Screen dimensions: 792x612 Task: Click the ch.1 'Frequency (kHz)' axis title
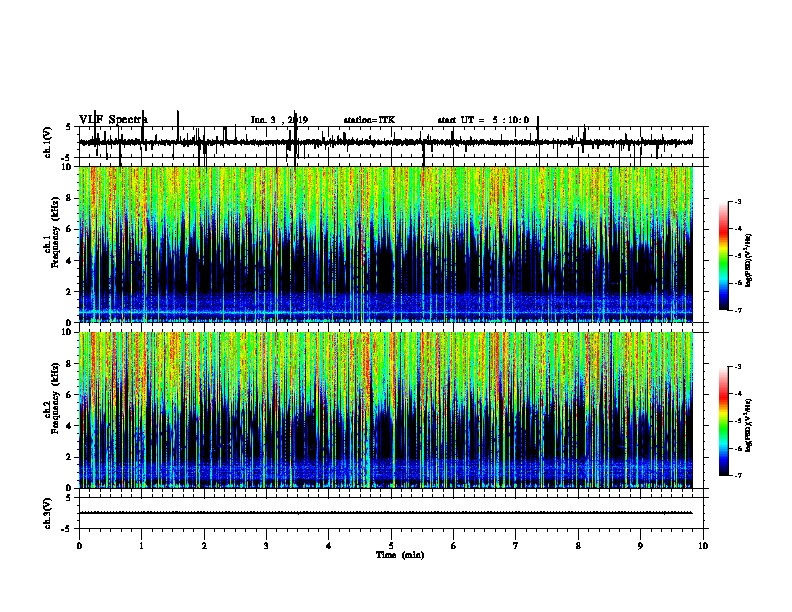point(55,232)
